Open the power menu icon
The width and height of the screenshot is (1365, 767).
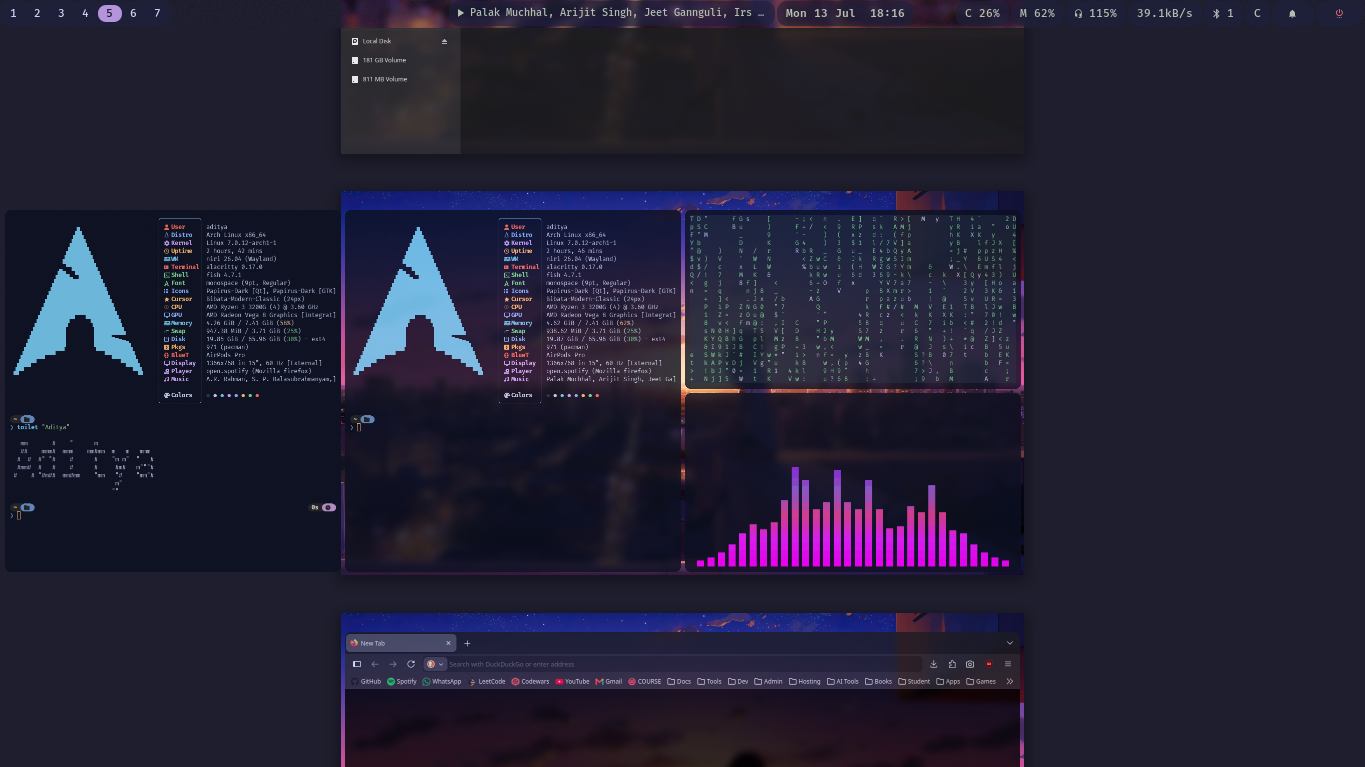1339,13
